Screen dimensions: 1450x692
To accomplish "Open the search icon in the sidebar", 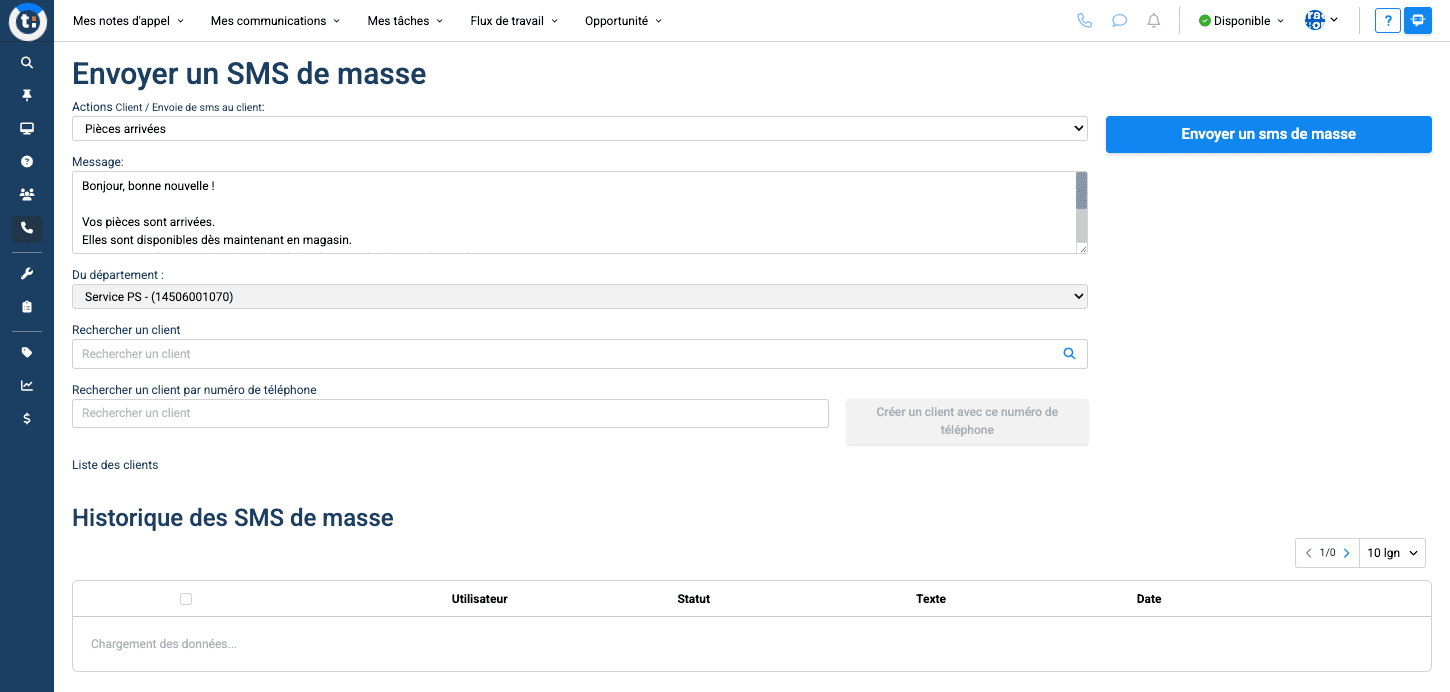I will [x=27, y=62].
